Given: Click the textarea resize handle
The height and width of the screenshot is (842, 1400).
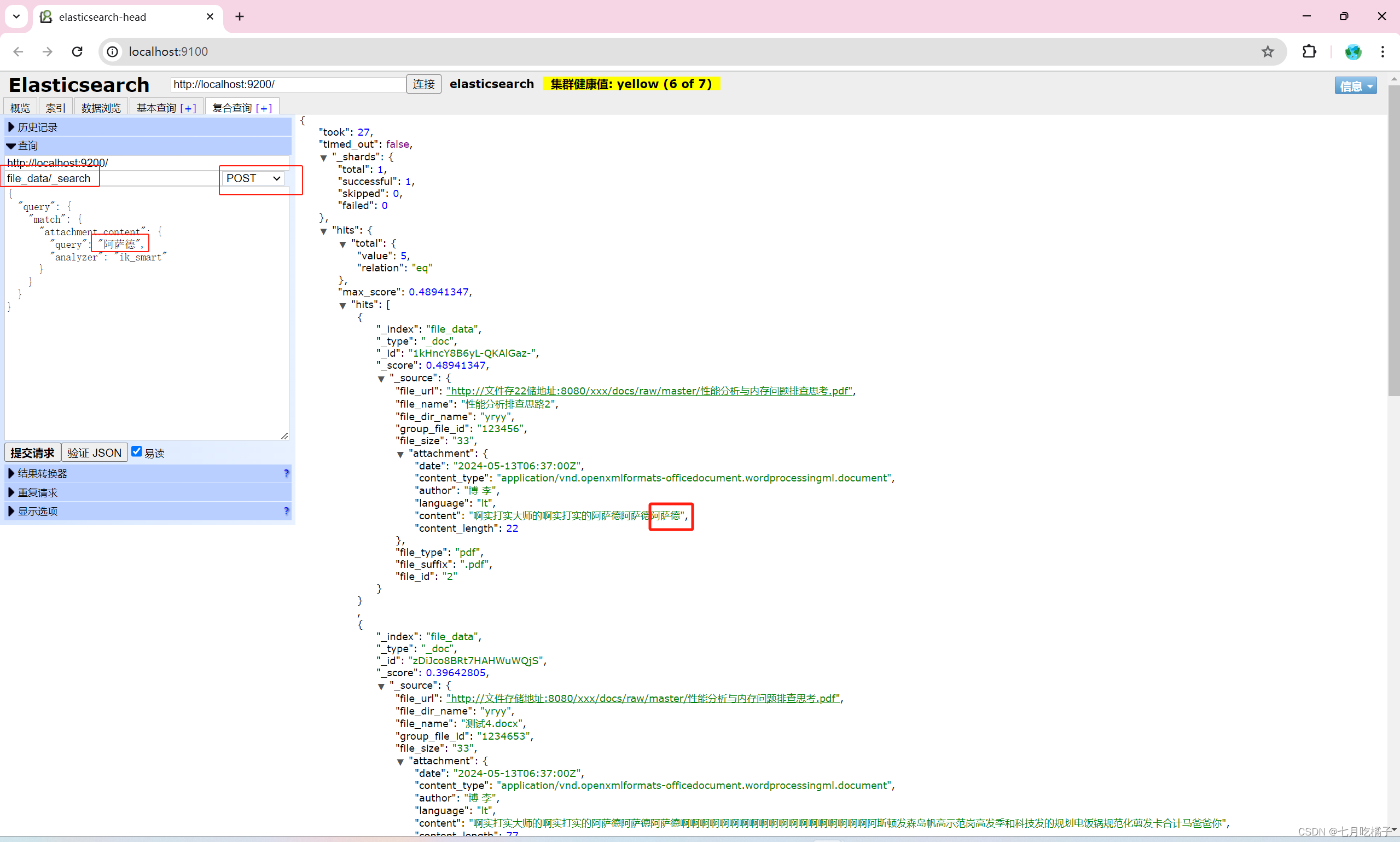Looking at the screenshot, I should point(285,435).
